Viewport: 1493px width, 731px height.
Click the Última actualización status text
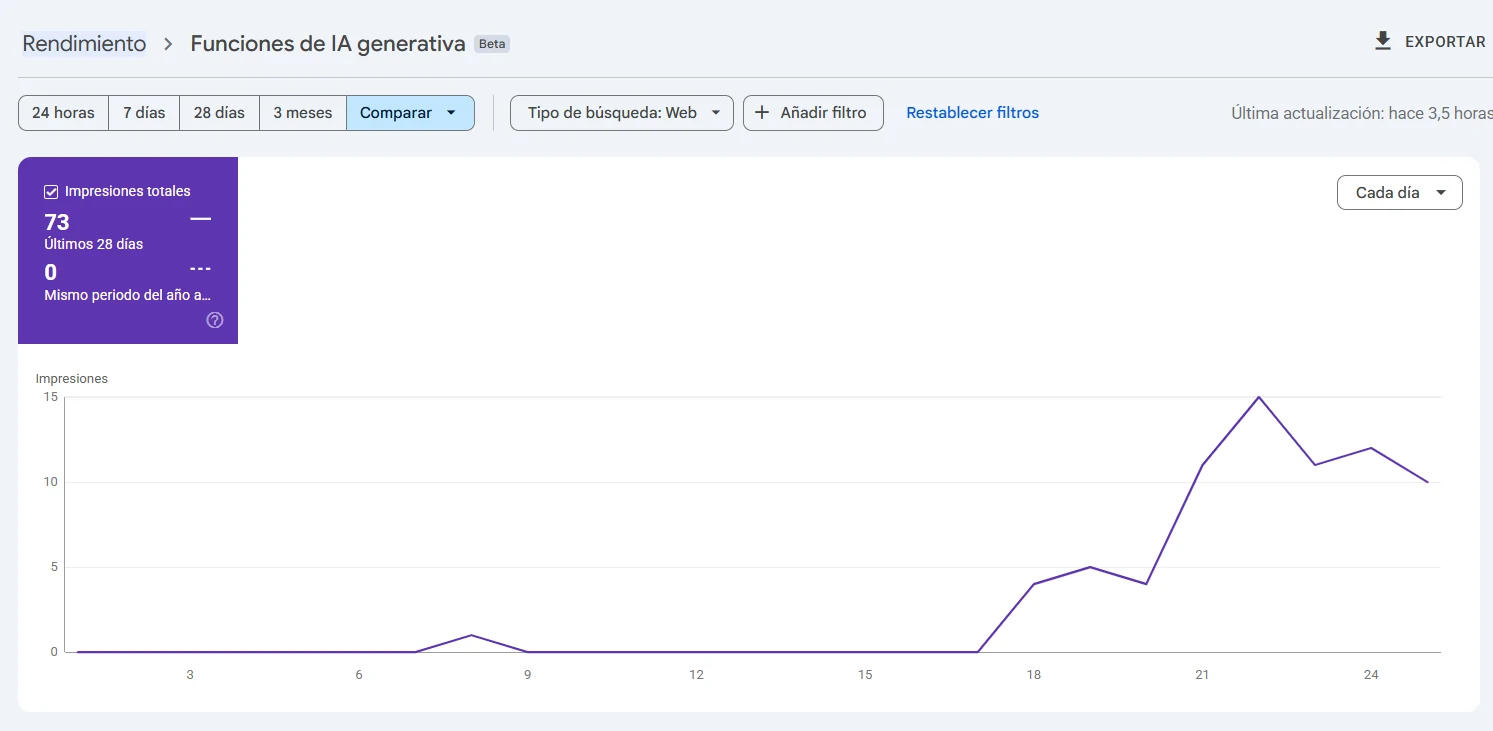click(1362, 113)
